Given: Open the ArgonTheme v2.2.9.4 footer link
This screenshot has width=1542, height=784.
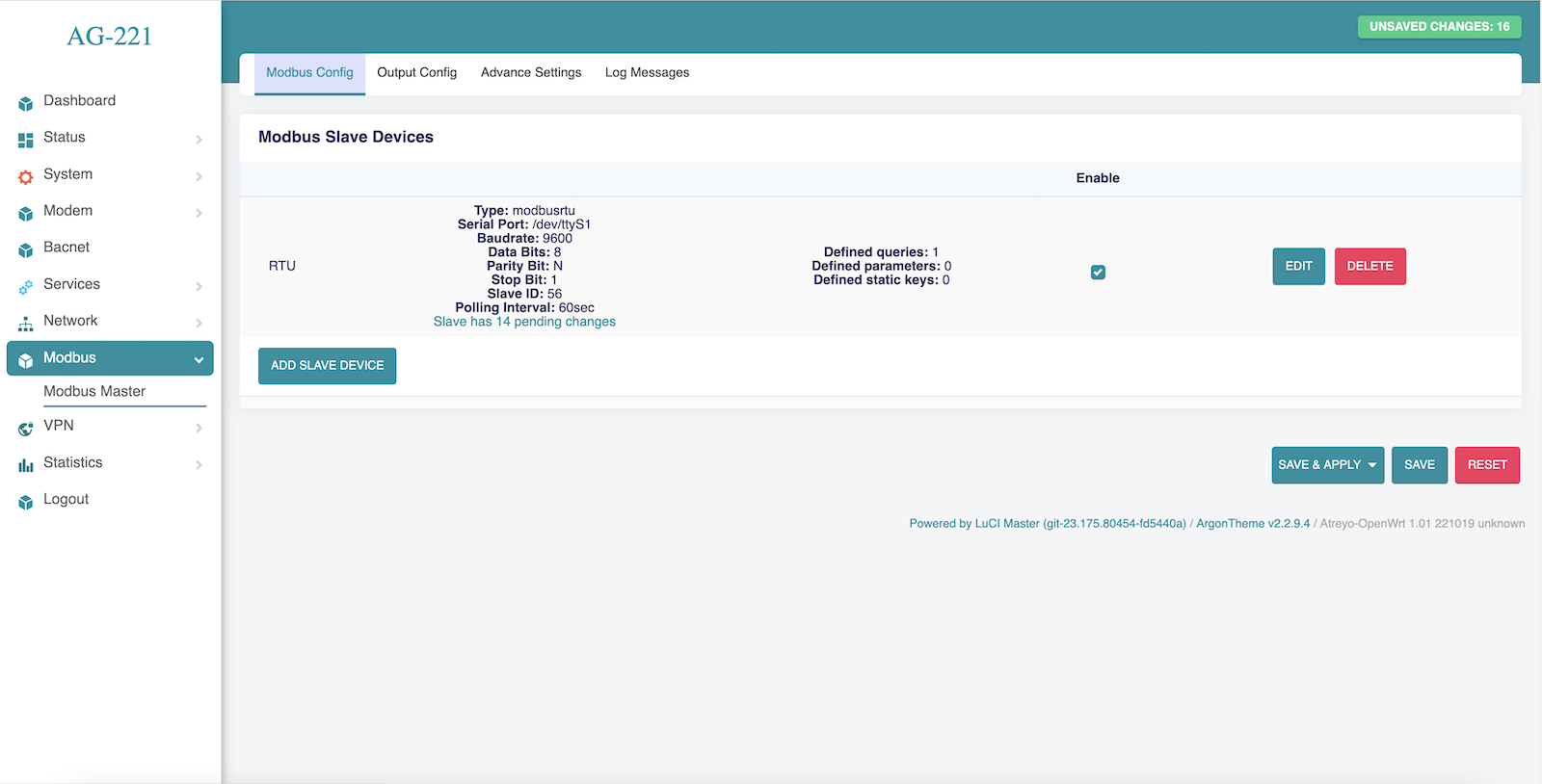Looking at the screenshot, I should pos(1252,524).
